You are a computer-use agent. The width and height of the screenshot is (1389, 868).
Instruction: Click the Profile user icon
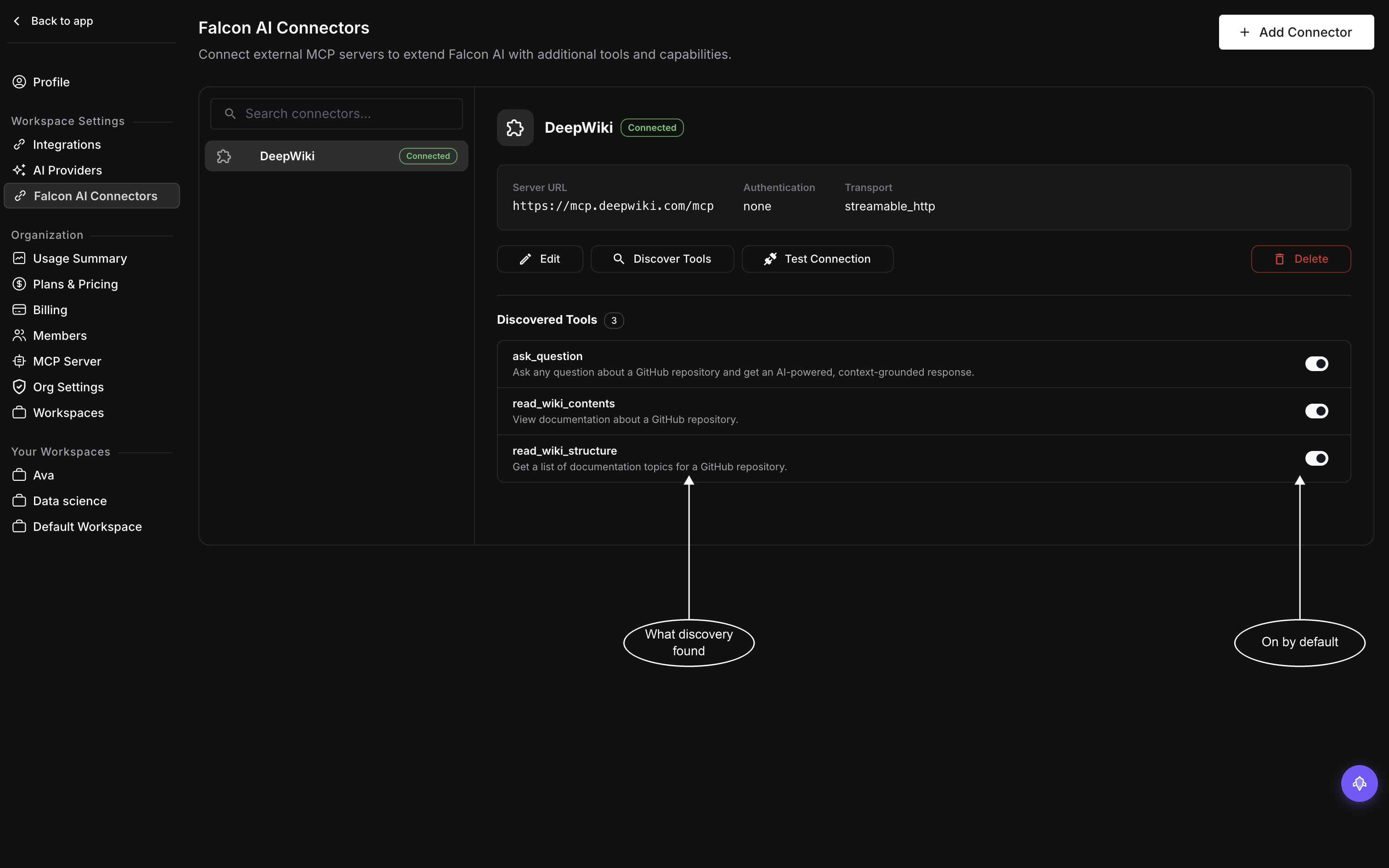pos(19,82)
